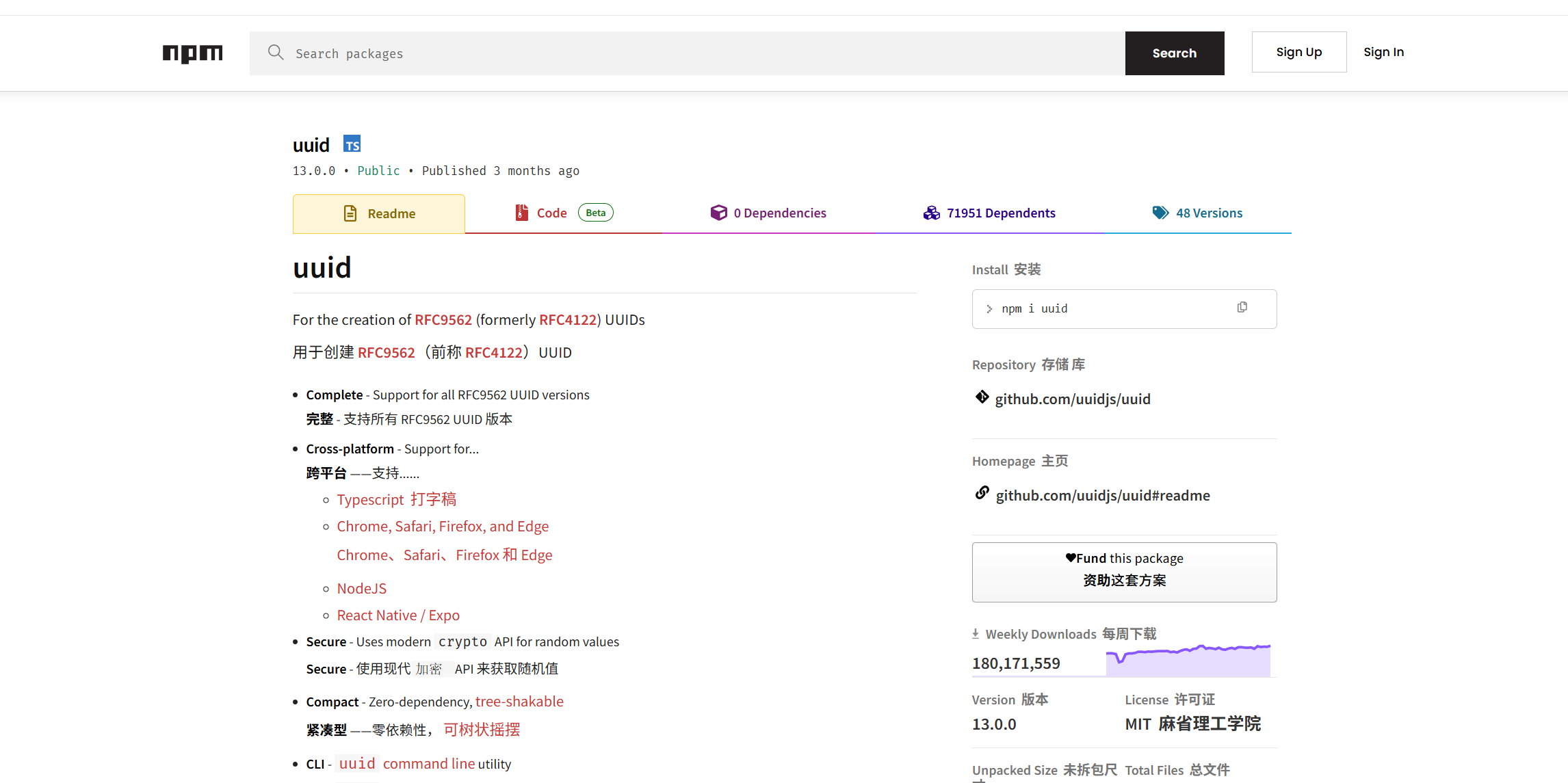Click the TypeScript badge next to uuid
This screenshot has width=1568, height=783.
[x=352, y=144]
